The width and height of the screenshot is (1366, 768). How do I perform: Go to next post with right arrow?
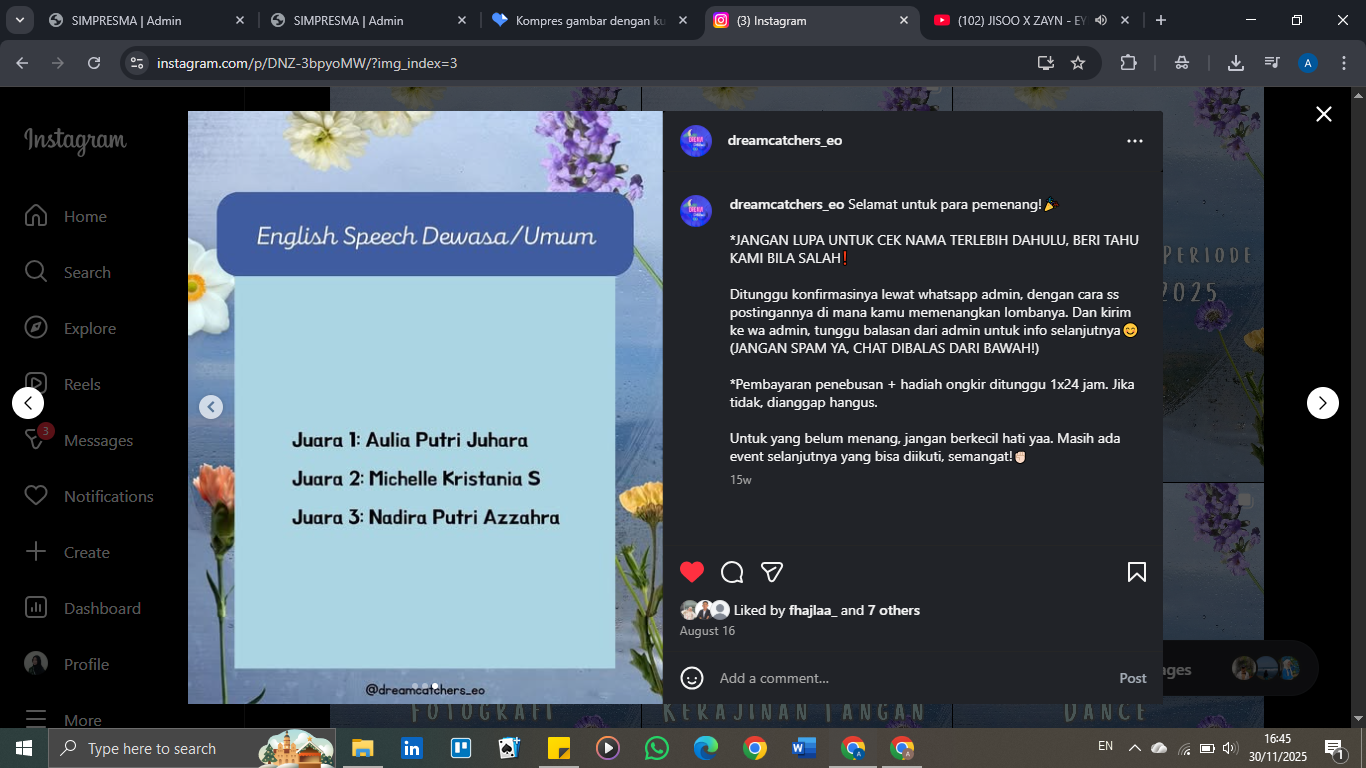point(1322,403)
